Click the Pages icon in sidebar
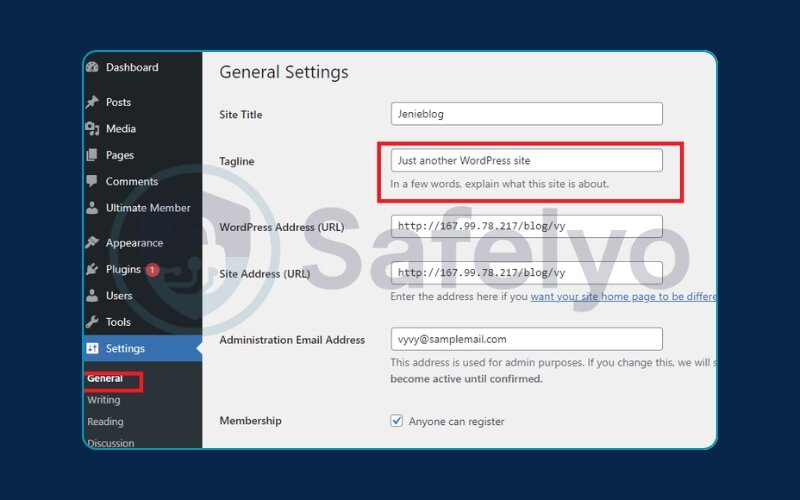 (x=92, y=155)
